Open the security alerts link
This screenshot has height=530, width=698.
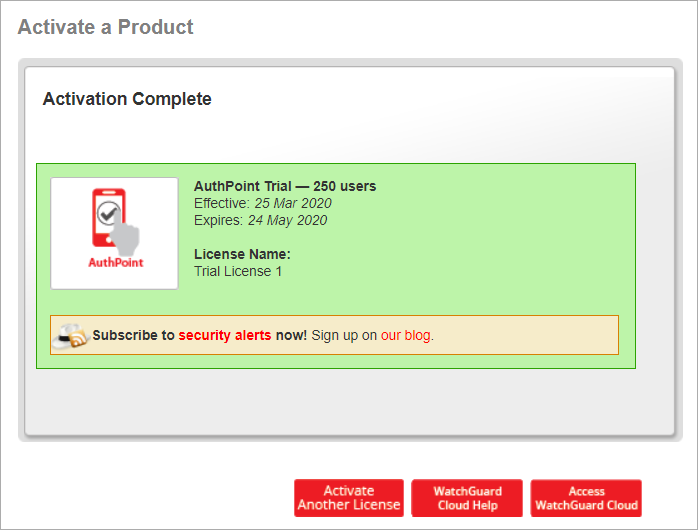point(225,335)
